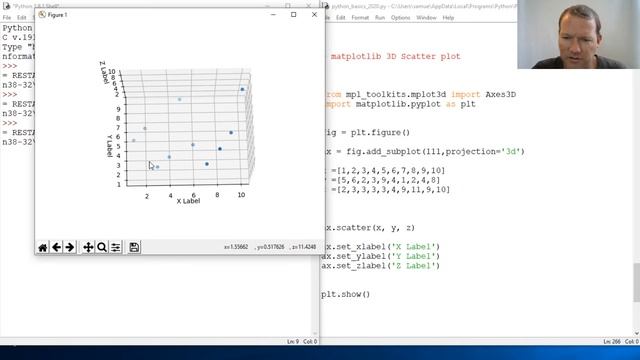Viewport: 640px width, 360px height.
Task: Click the list [2,3,3,3,3,4,9,11,9,10]
Action: point(393,190)
